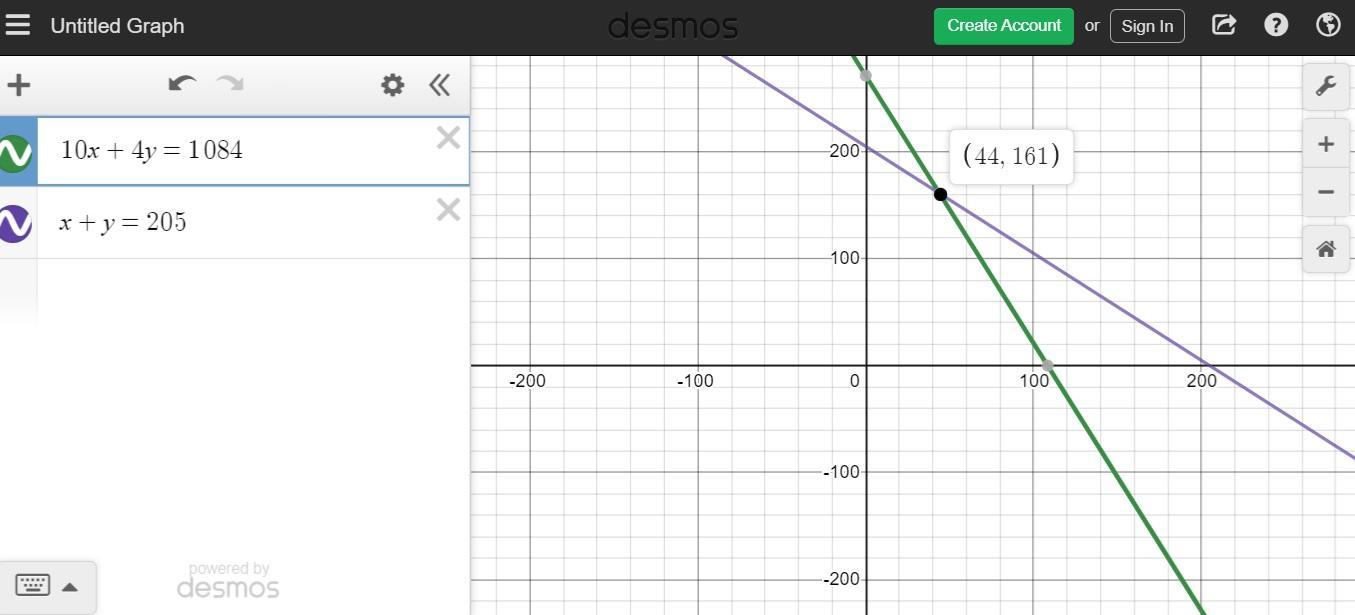
Task: Click the green line's y-intercept point
Action: (x=865, y=75)
